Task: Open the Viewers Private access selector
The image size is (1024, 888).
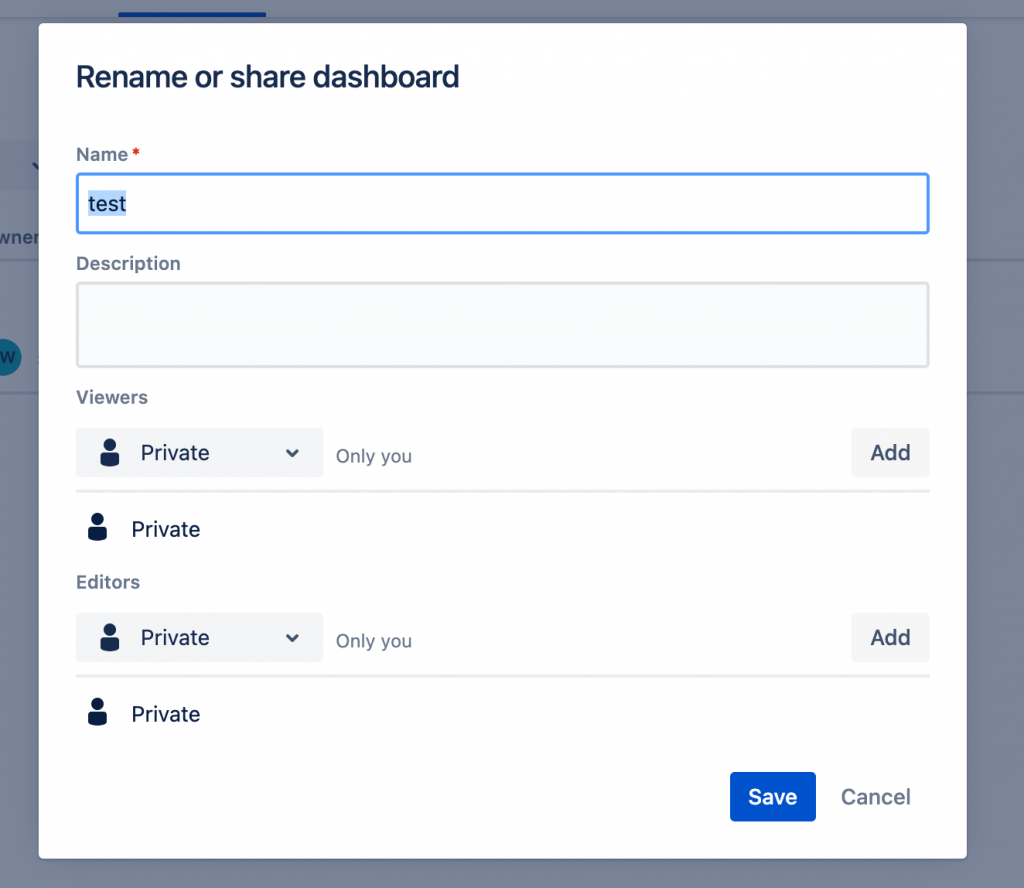Action: click(x=199, y=453)
